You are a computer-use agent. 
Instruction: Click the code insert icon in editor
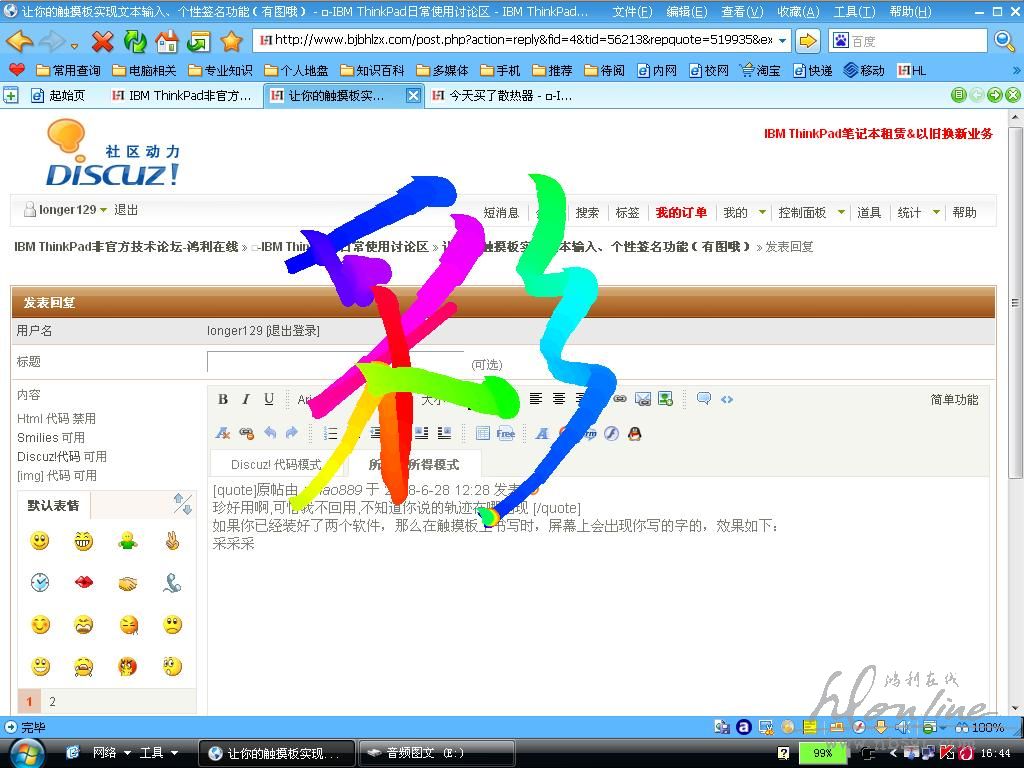(727, 399)
